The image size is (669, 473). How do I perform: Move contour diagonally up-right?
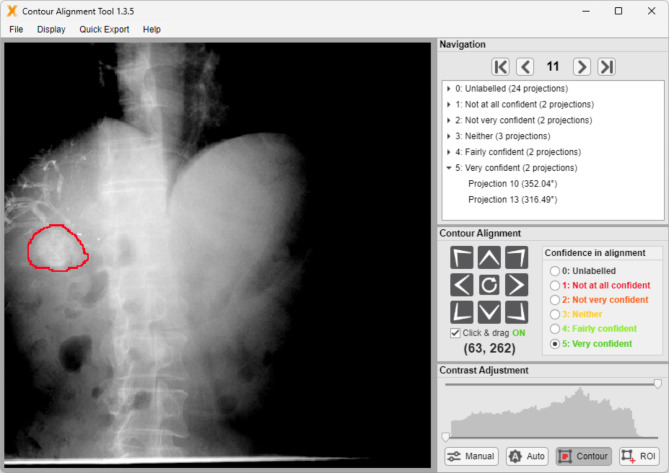517,258
